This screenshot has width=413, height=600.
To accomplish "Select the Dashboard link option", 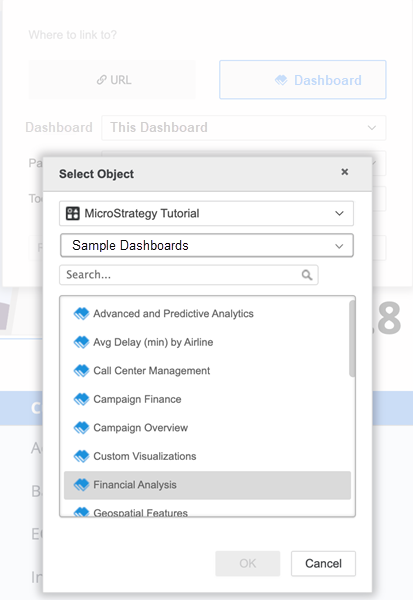I will tap(303, 80).
